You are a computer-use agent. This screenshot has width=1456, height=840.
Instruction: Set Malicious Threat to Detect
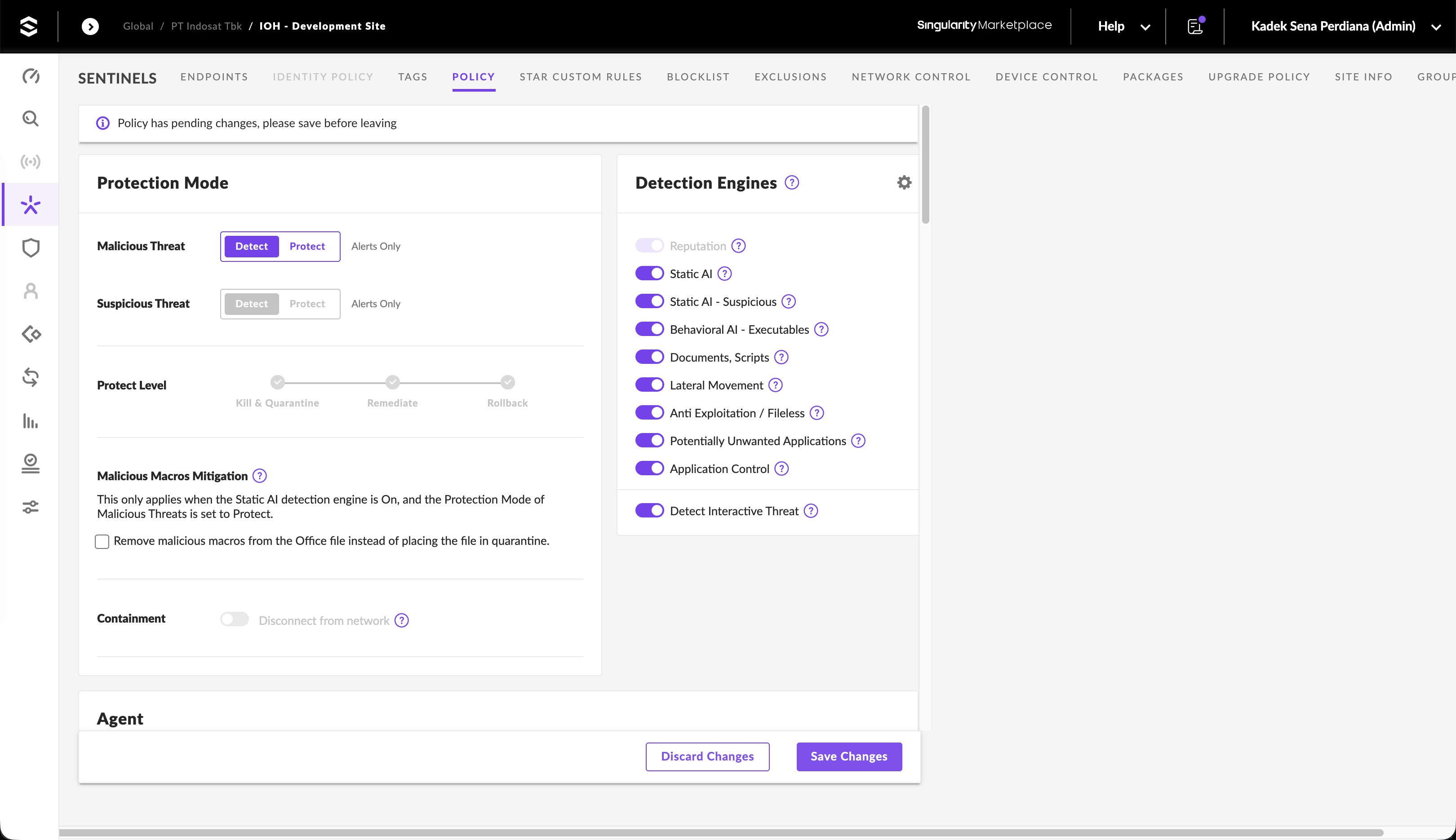[x=252, y=246]
